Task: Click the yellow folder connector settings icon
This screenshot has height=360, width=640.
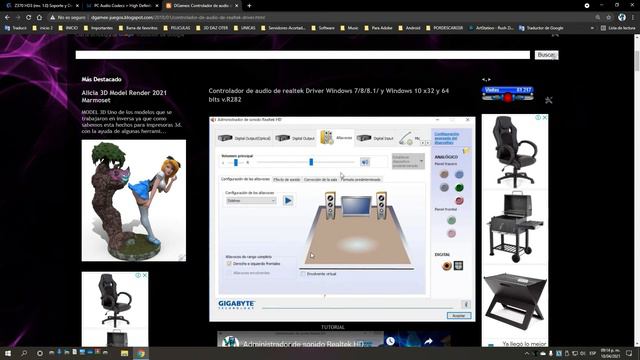Action: pos(466,151)
